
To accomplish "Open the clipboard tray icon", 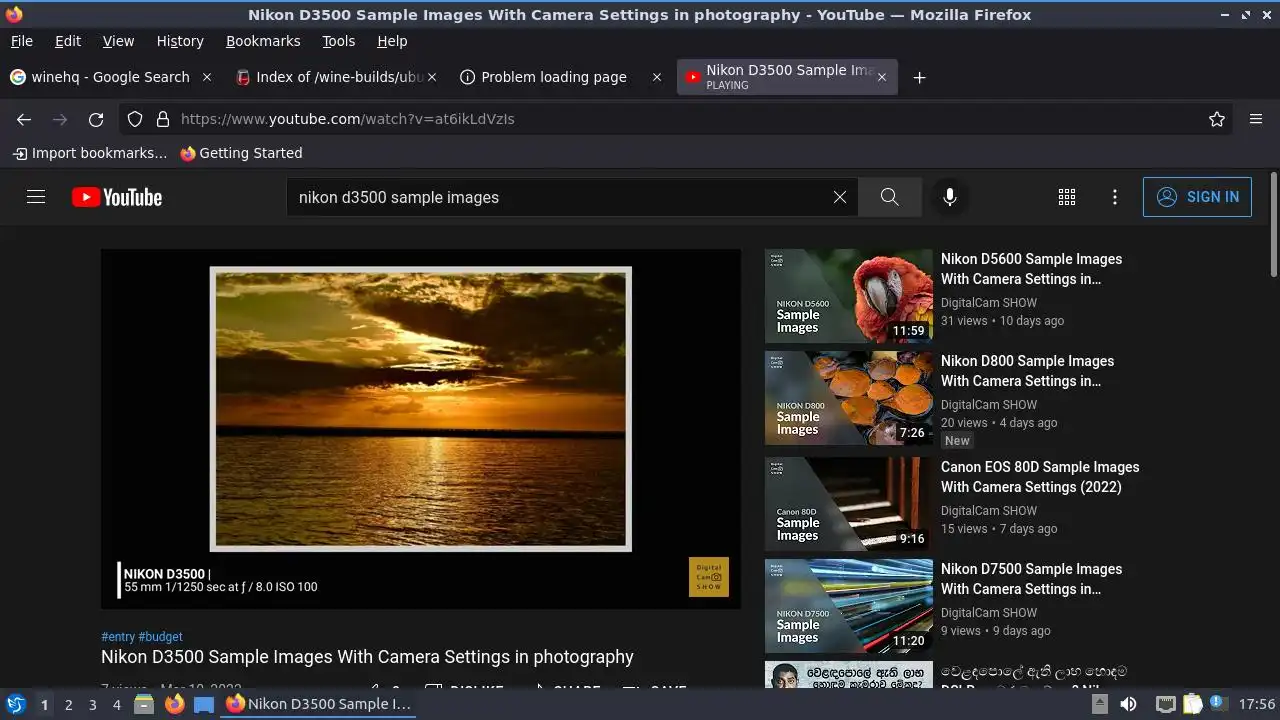I will pyautogui.click(x=1192, y=704).
